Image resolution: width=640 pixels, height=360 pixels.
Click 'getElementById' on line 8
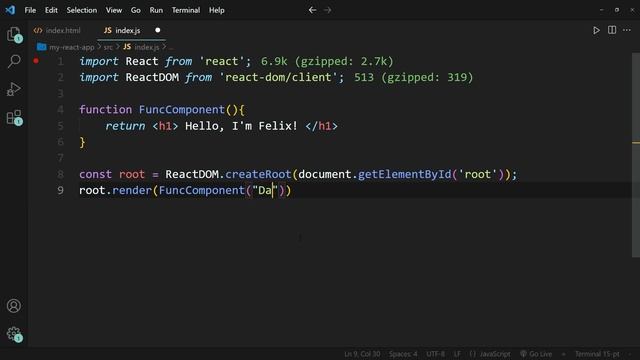pos(404,174)
